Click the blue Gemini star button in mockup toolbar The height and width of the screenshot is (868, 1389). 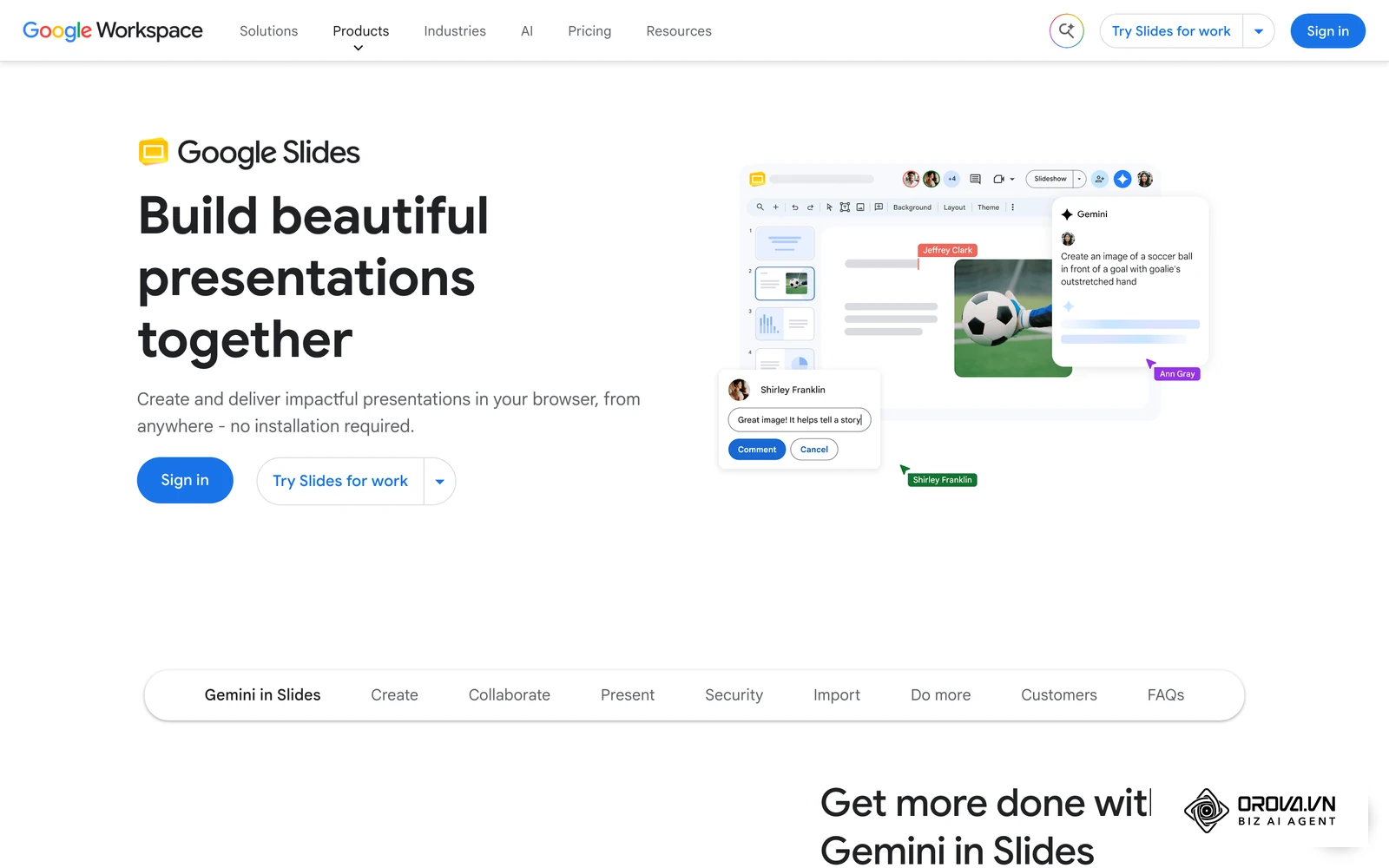click(x=1122, y=179)
